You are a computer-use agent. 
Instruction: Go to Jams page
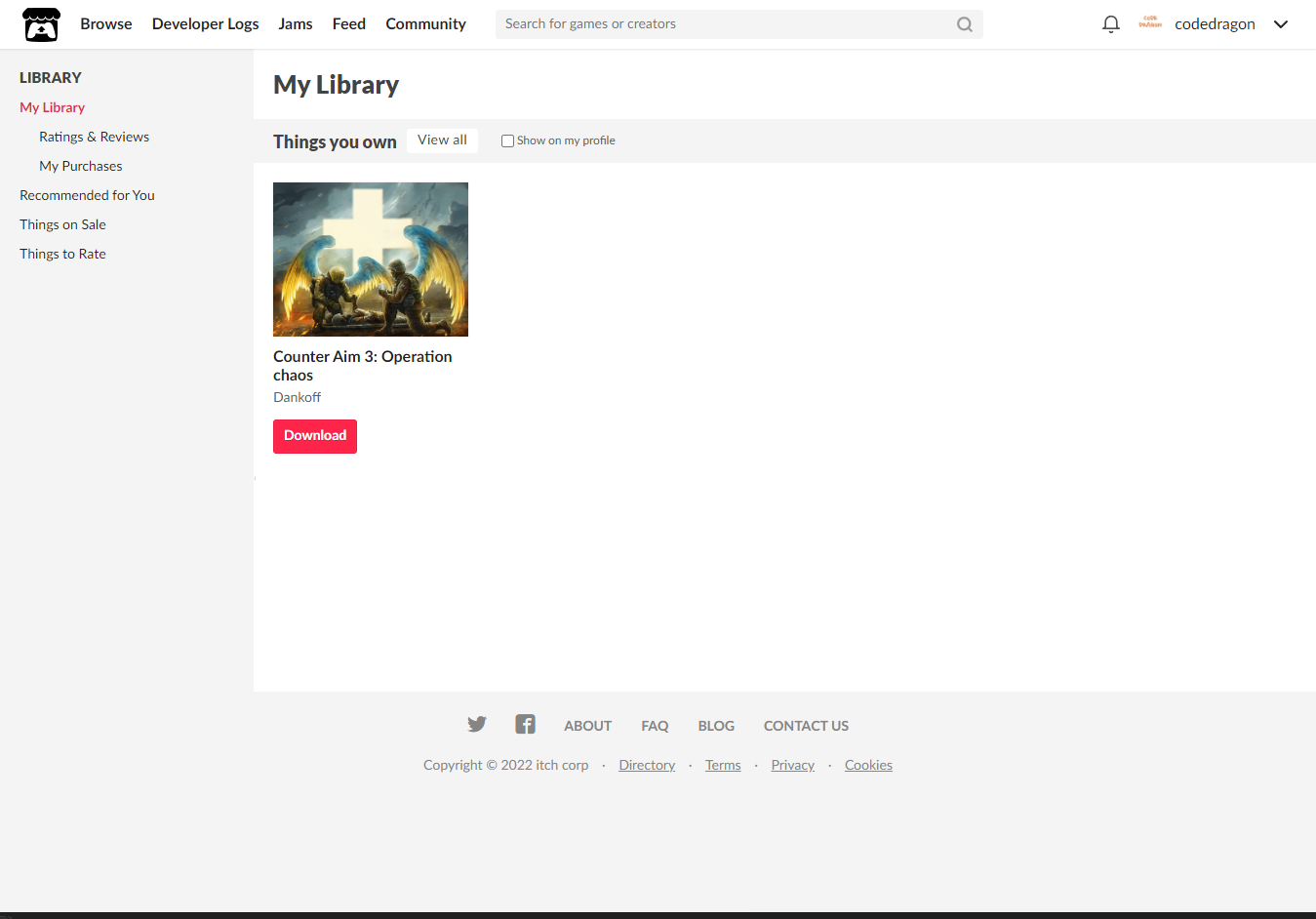[296, 24]
